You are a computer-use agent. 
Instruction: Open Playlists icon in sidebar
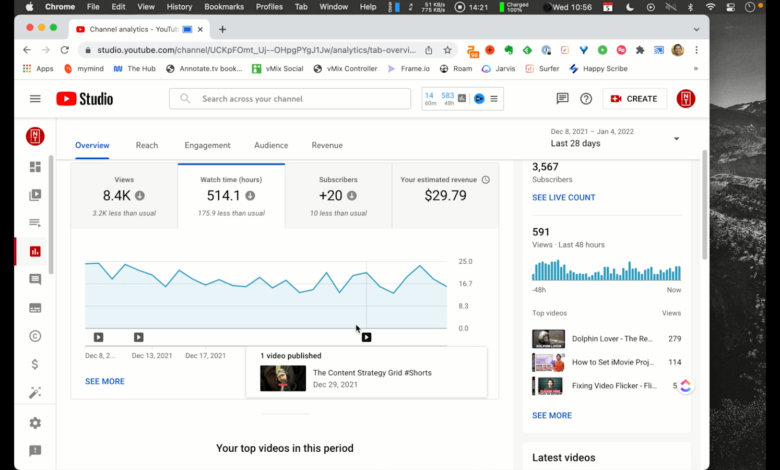tap(35, 222)
